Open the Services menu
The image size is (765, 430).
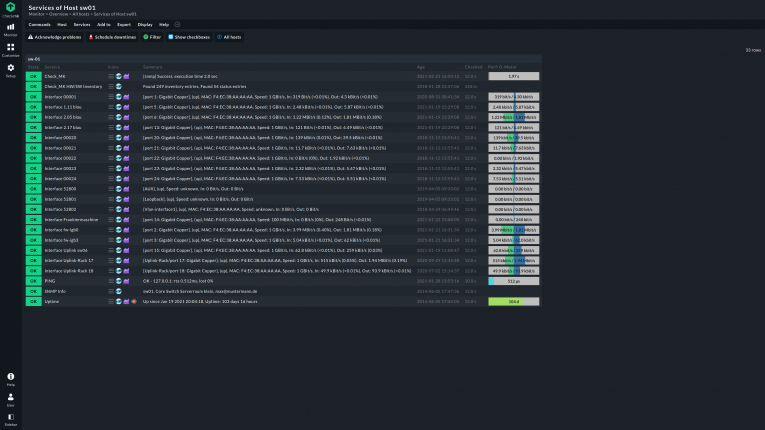(x=82, y=23)
